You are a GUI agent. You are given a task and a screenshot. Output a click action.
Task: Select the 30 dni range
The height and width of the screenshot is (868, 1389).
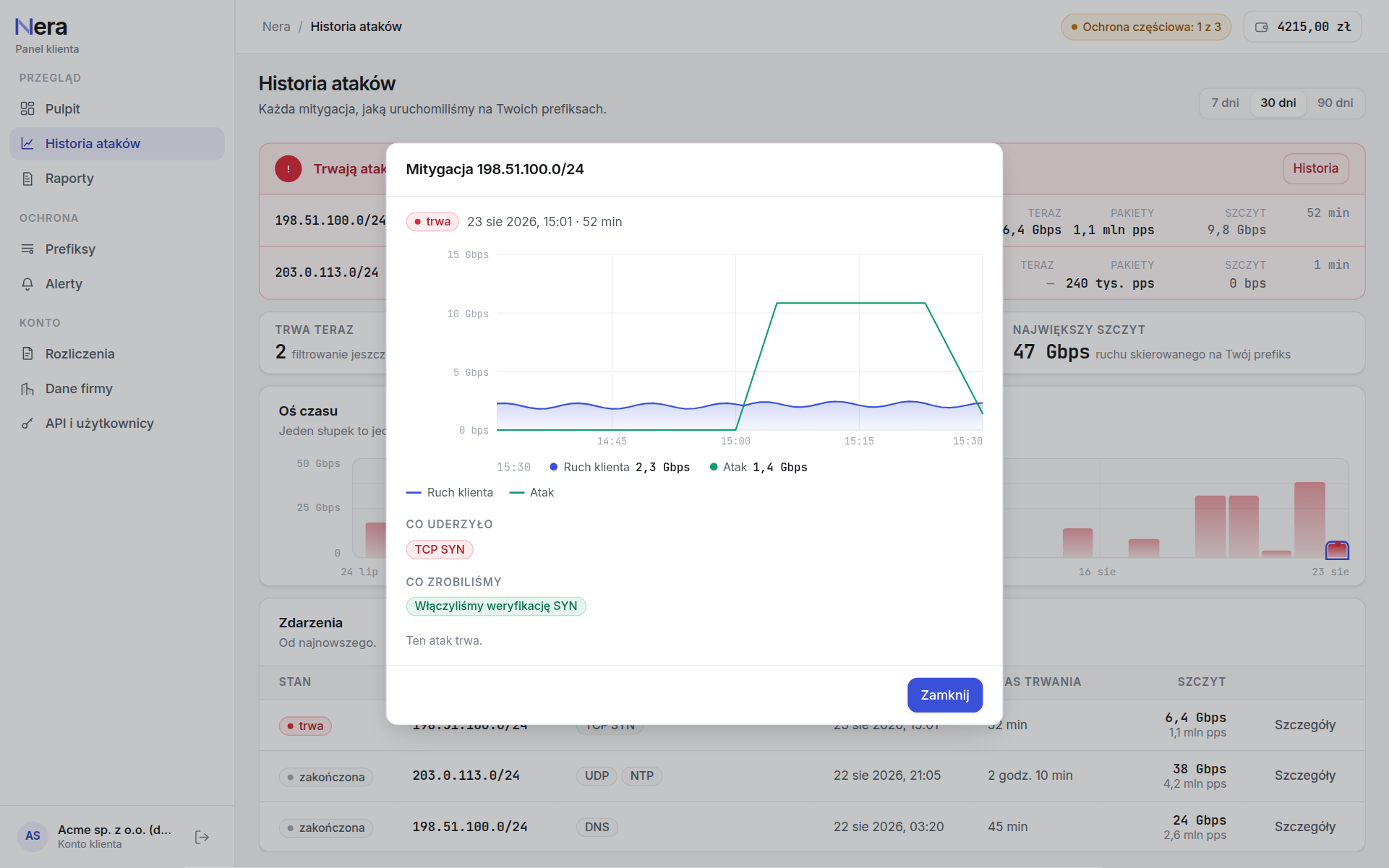click(1278, 103)
